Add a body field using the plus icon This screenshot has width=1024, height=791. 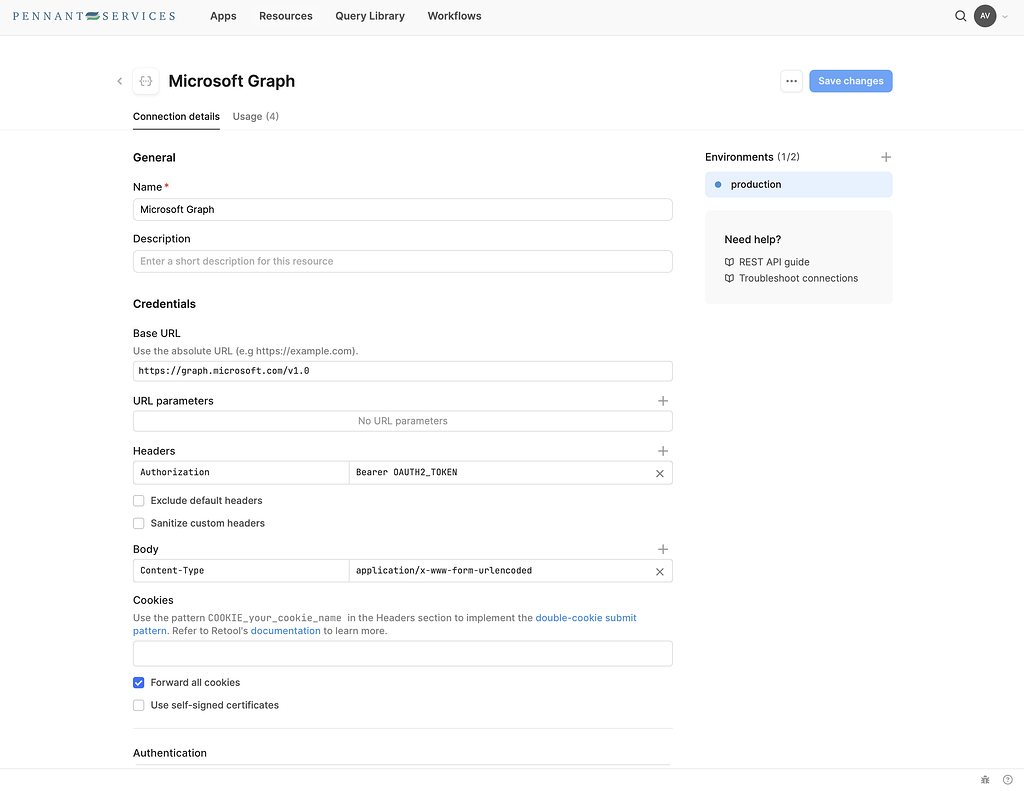tap(662, 548)
